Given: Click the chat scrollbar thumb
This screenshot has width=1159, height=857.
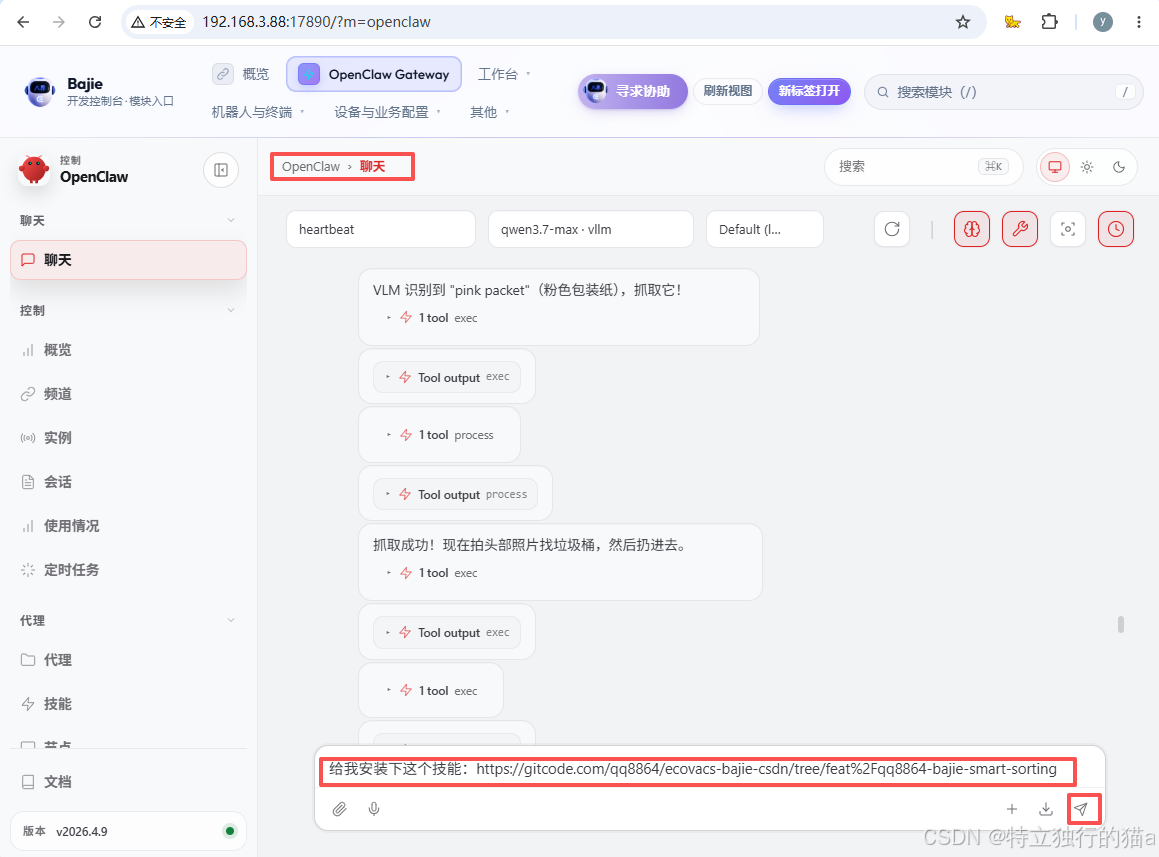Looking at the screenshot, I should [x=1121, y=624].
